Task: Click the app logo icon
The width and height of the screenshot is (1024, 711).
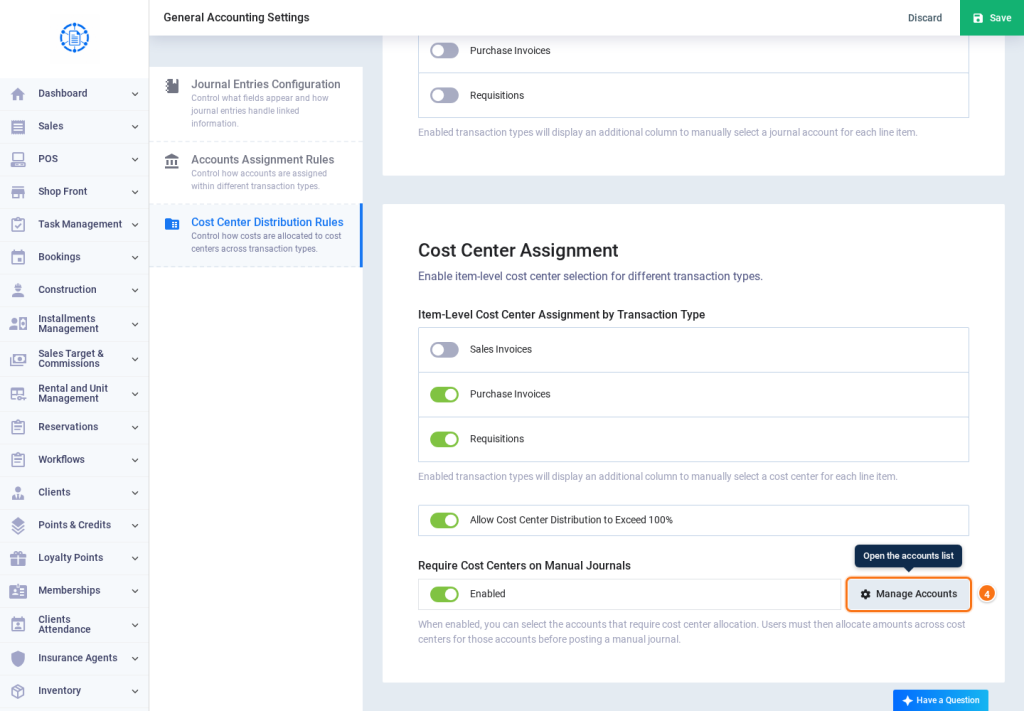Action: (x=74, y=38)
